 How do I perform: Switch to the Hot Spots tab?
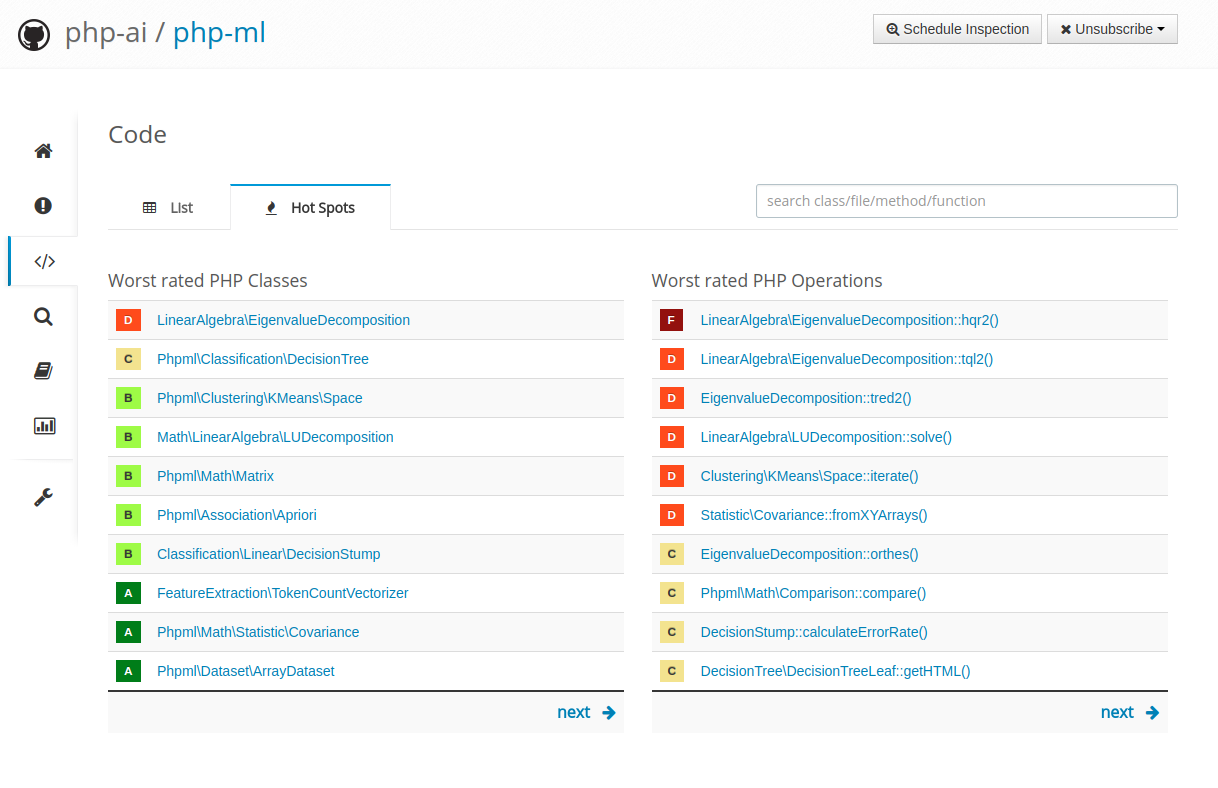[310, 208]
